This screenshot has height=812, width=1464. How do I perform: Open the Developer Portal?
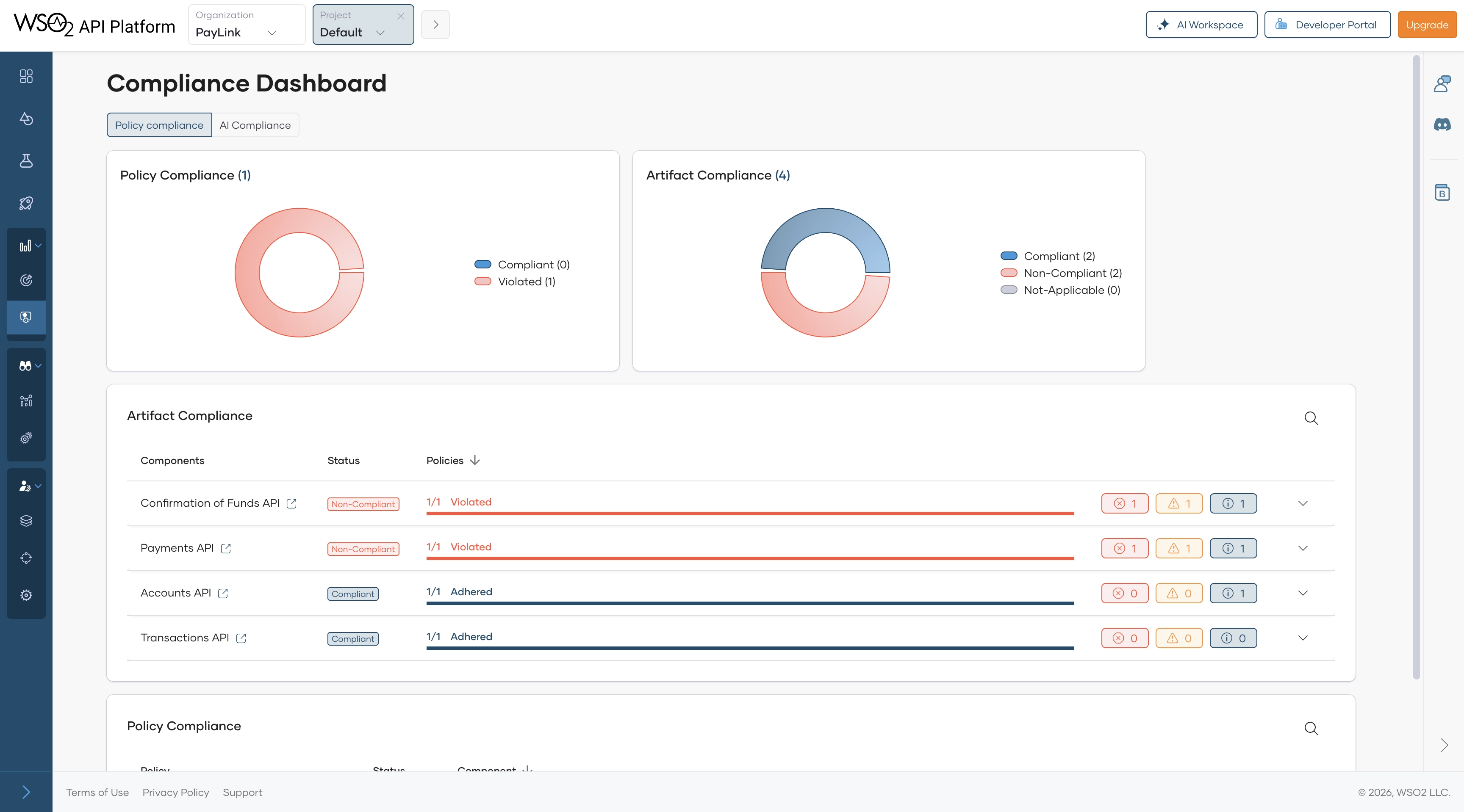click(x=1328, y=25)
